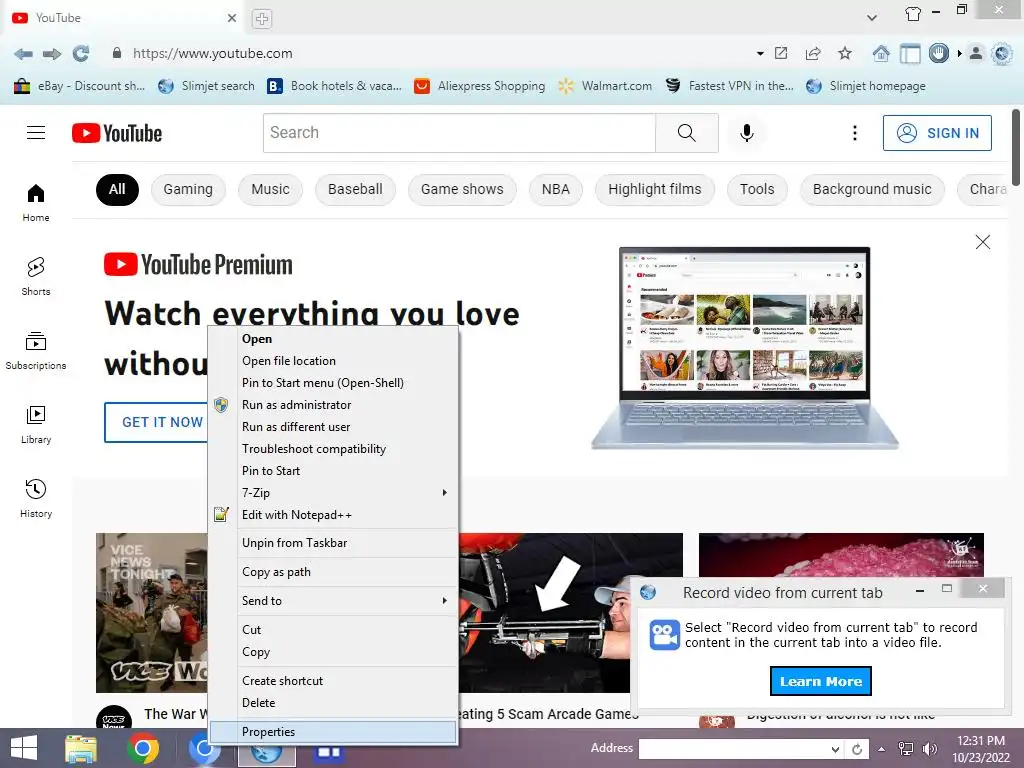Open Slimjet settings gear-globe icon
This screenshot has height=768, width=1024.
1002,53
